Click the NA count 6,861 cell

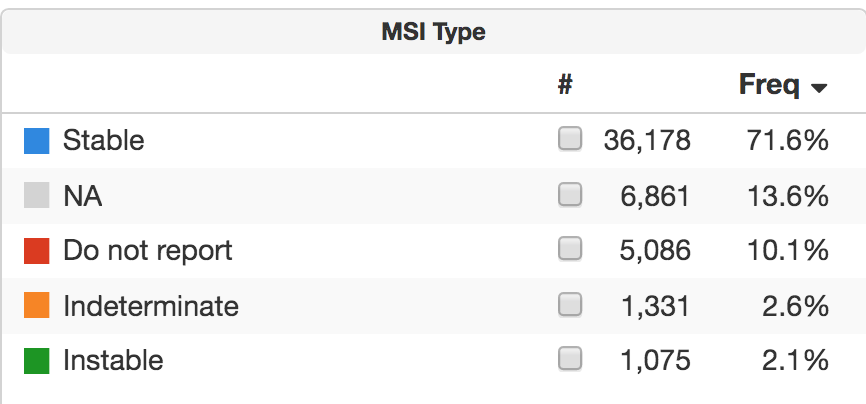point(656,196)
